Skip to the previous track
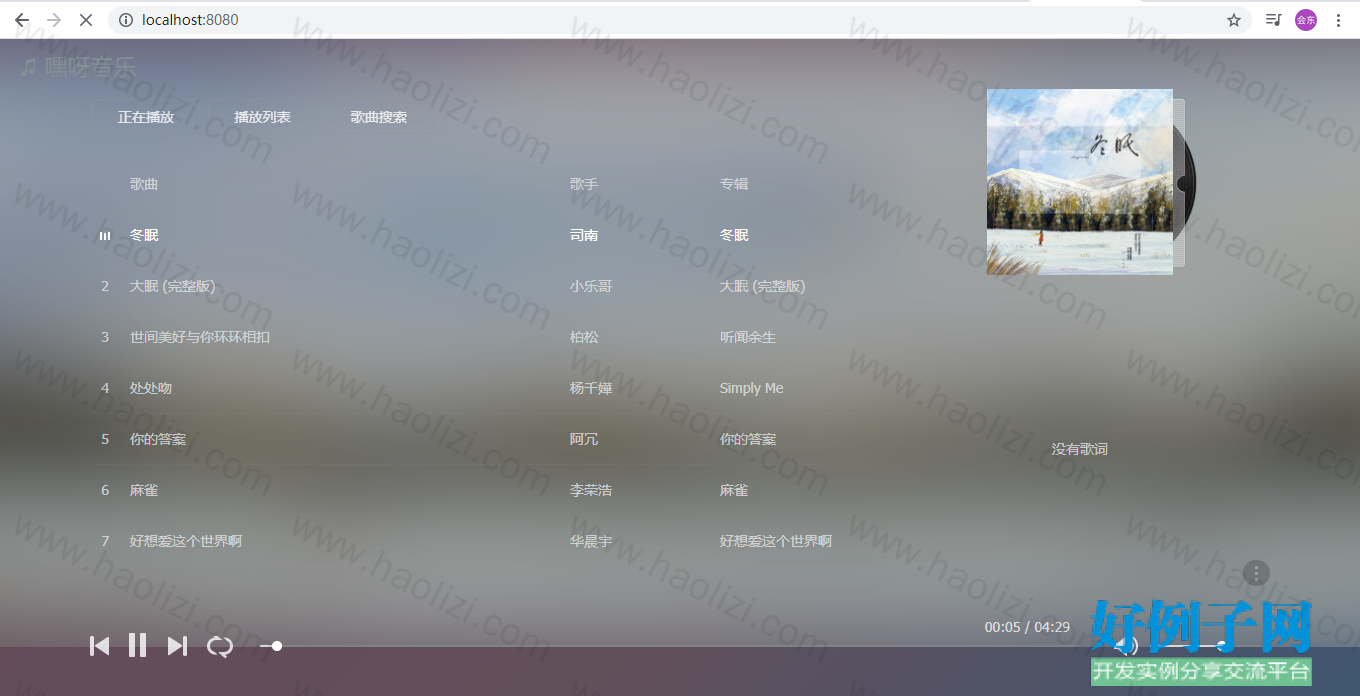 coord(99,646)
